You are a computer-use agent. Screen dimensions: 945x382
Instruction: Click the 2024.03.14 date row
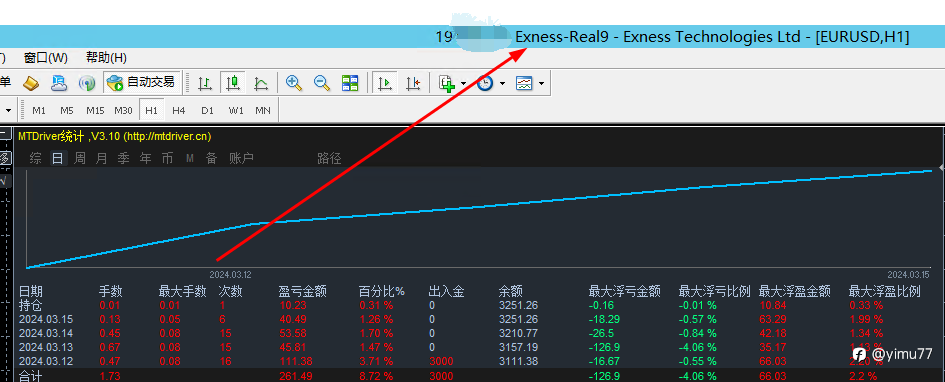46,333
